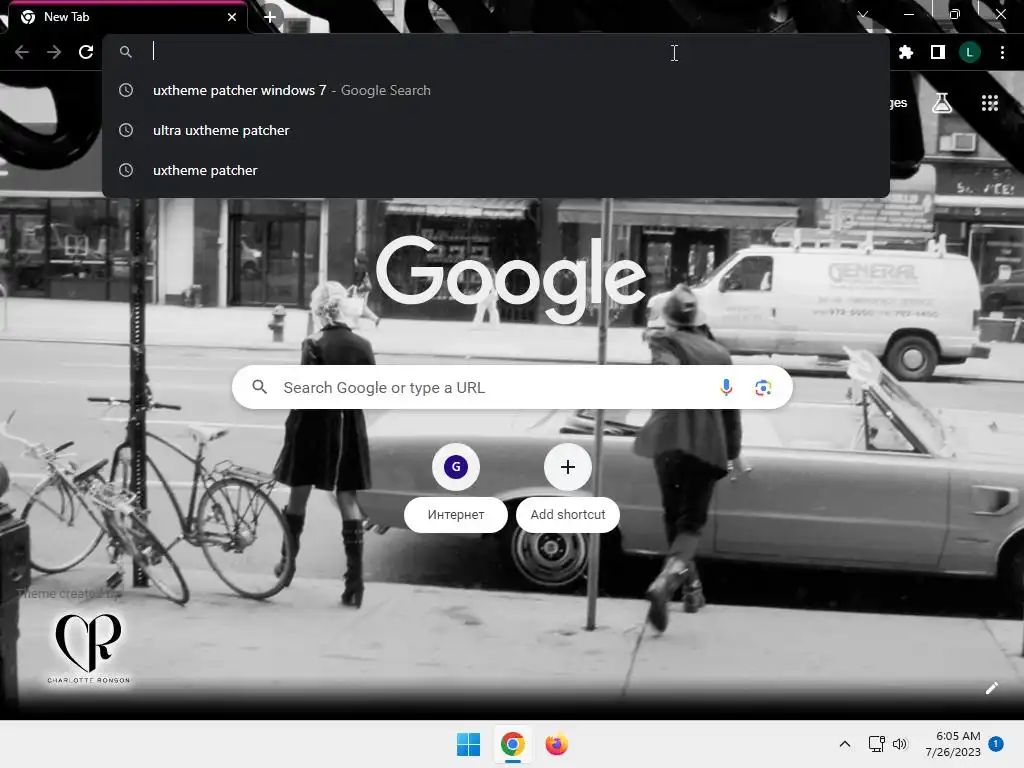This screenshot has height=768, width=1024.
Task: Open the Windows Start menu
Action: [468, 744]
